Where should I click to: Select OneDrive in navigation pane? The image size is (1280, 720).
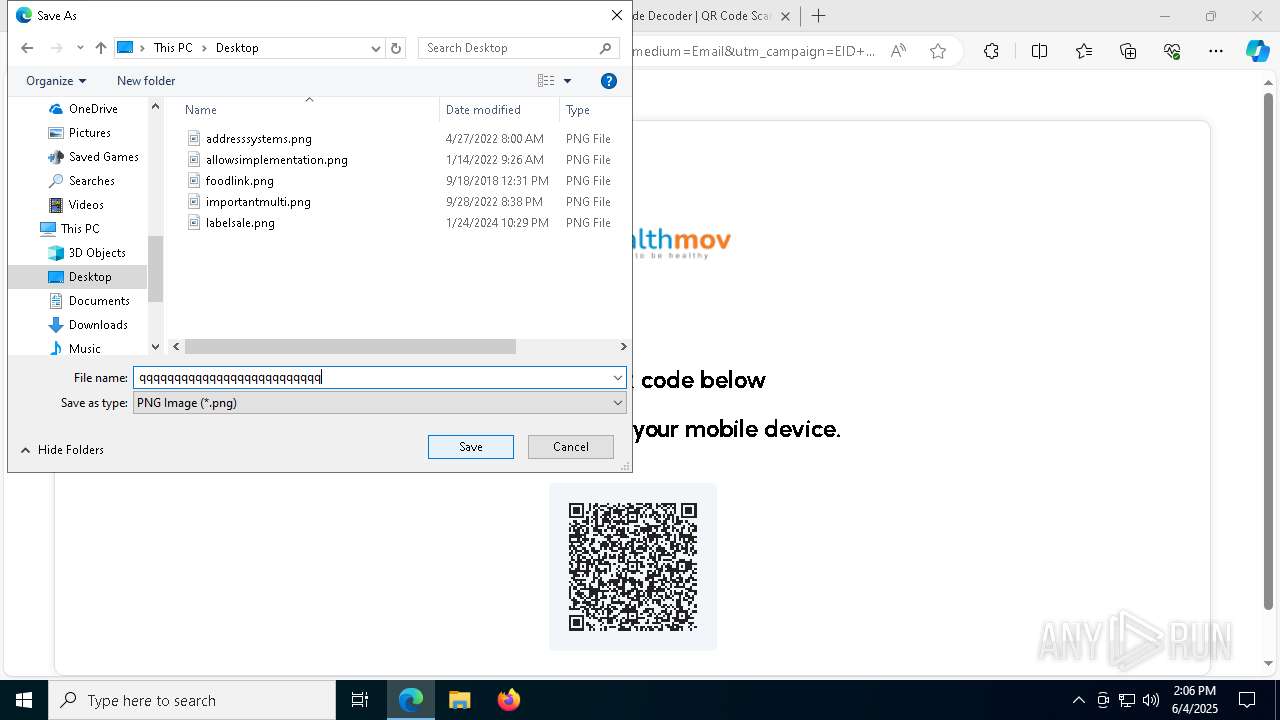(93, 109)
